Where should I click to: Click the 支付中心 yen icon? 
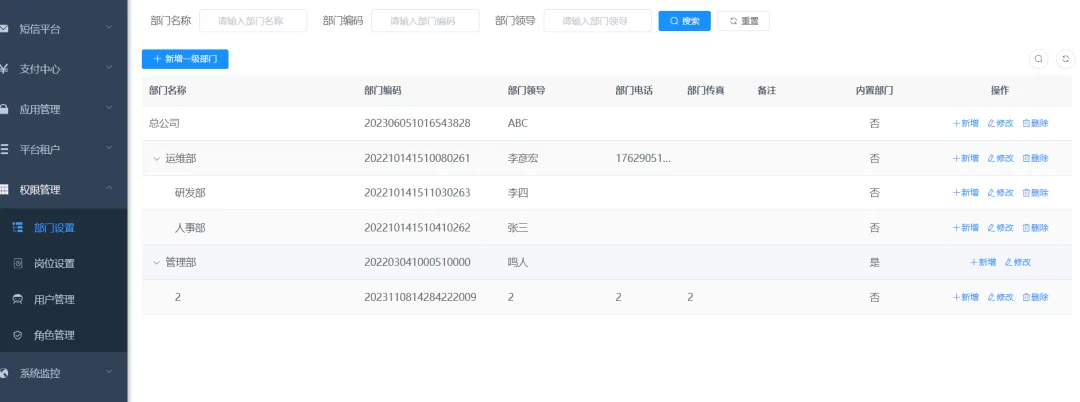click(x=4, y=69)
